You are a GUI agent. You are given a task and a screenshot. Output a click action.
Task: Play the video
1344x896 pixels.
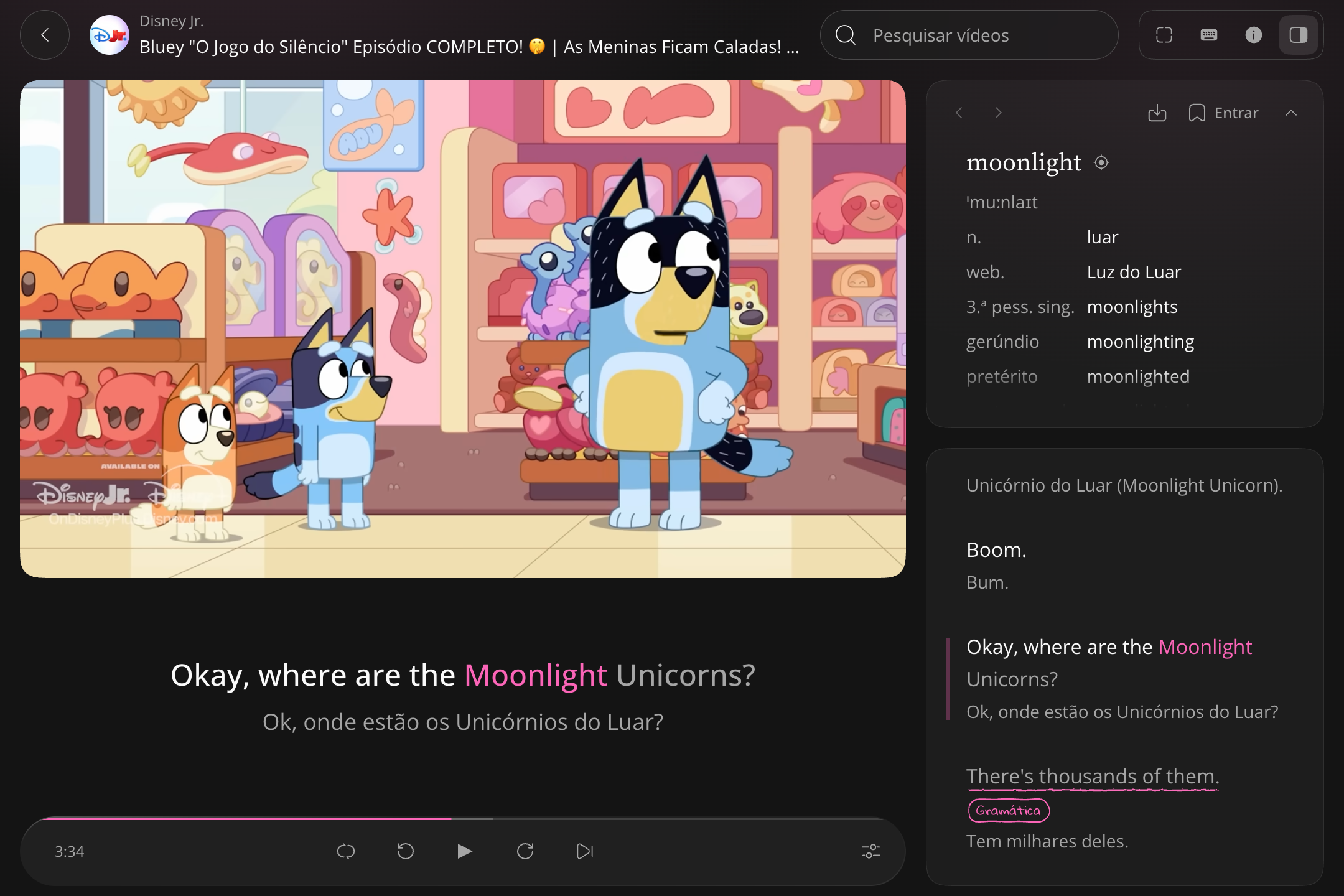click(x=464, y=851)
